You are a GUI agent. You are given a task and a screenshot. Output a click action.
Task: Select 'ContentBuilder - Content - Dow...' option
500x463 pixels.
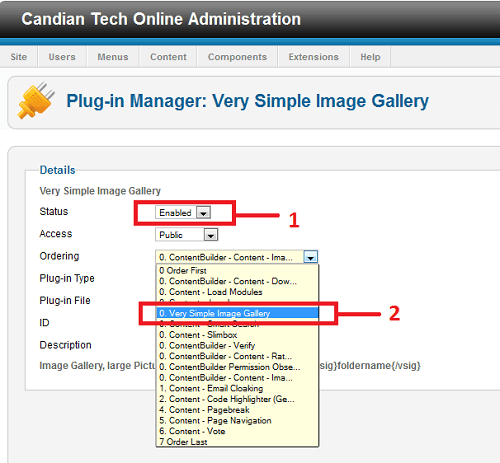[x=237, y=281]
